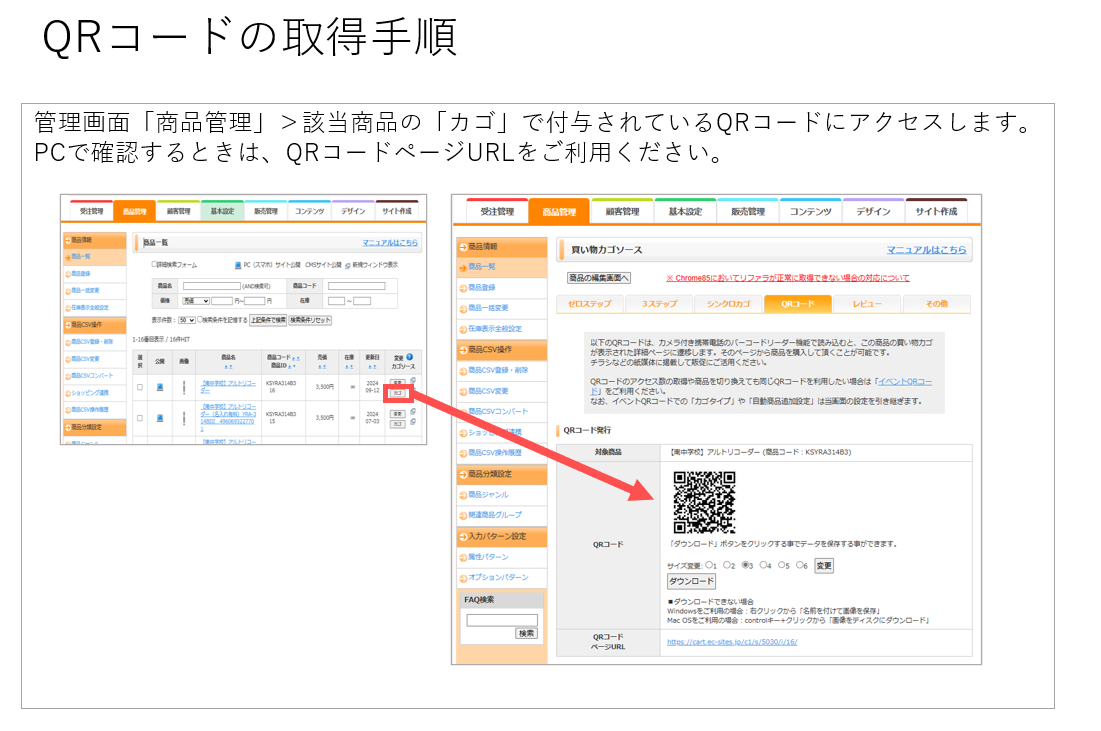
Task: Click the 商品名 search field
Action: pos(211,286)
